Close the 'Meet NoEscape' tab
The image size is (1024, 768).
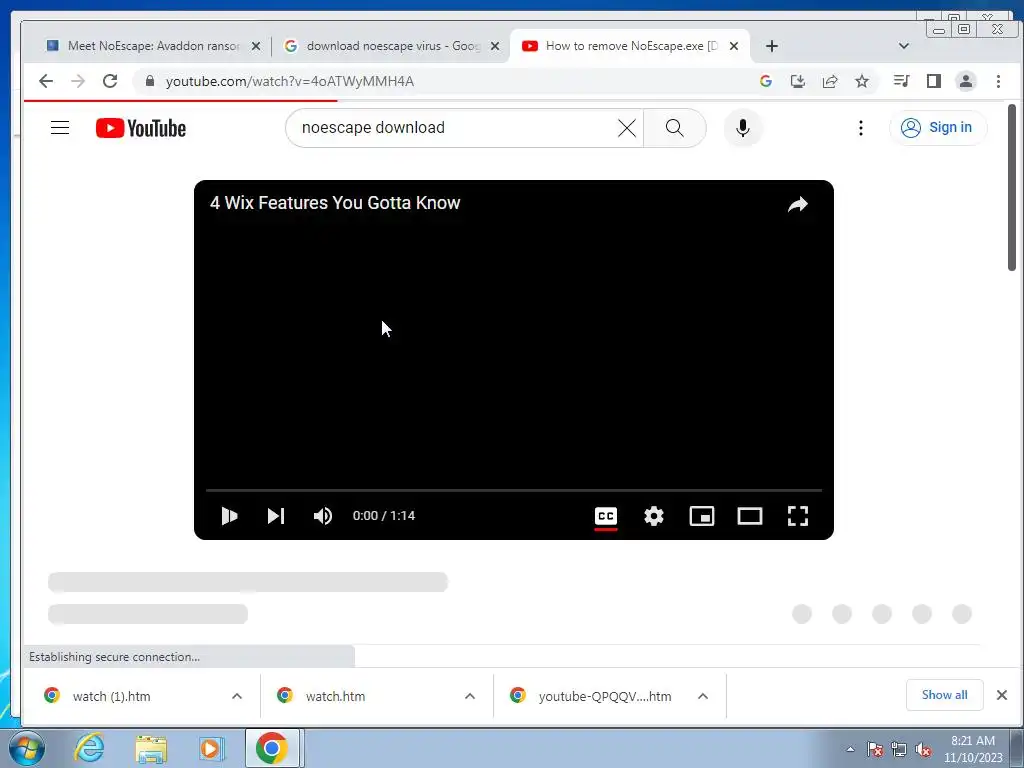(256, 46)
